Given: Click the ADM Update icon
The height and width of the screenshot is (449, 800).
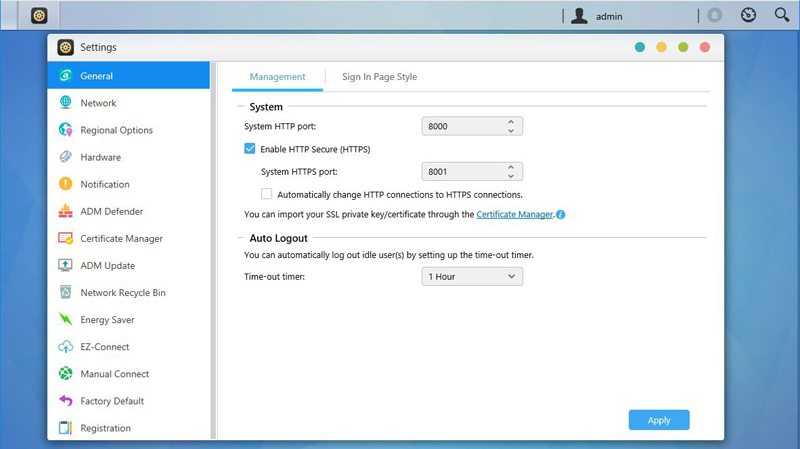Looking at the screenshot, I should 65,265.
